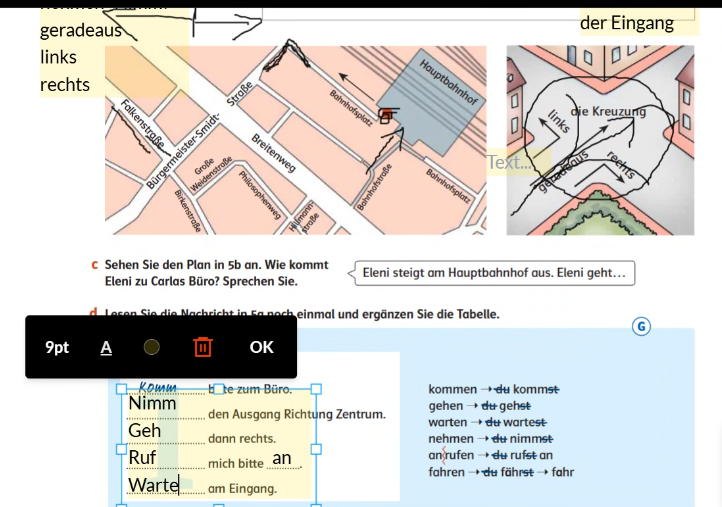Delete the text box with trash icon
The height and width of the screenshot is (507, 722).
click(203, 347)
